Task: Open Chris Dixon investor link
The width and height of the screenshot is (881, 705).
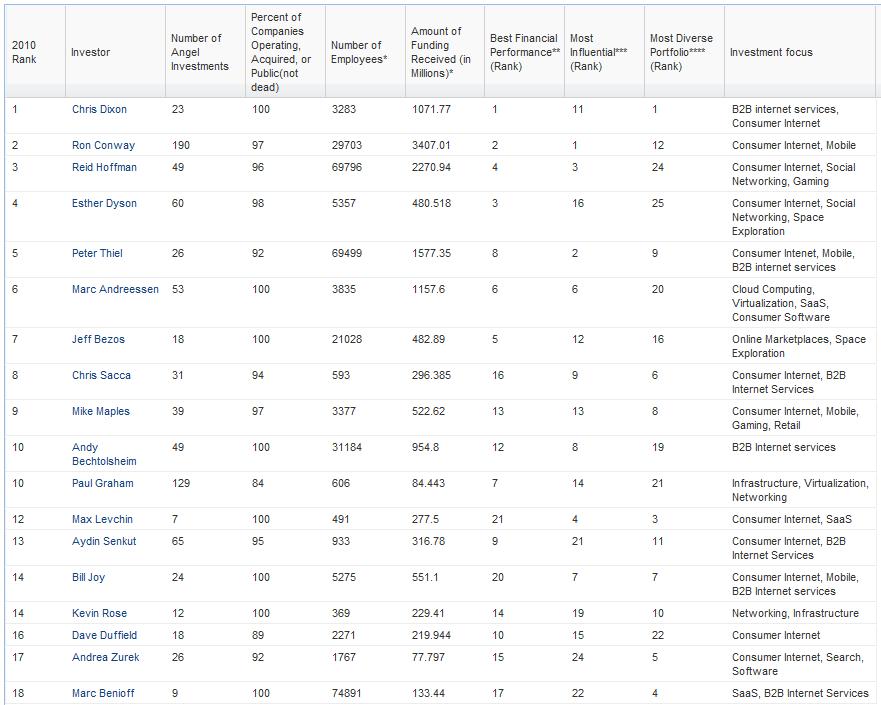Action: point(99,110)
